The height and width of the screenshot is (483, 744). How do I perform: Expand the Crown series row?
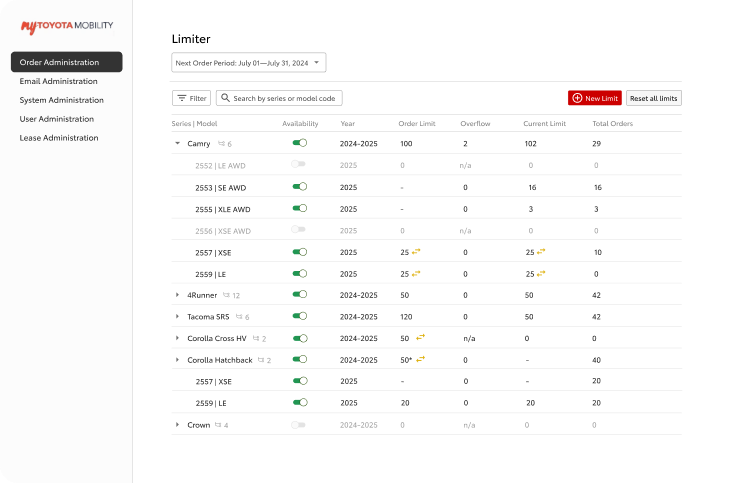177,425
